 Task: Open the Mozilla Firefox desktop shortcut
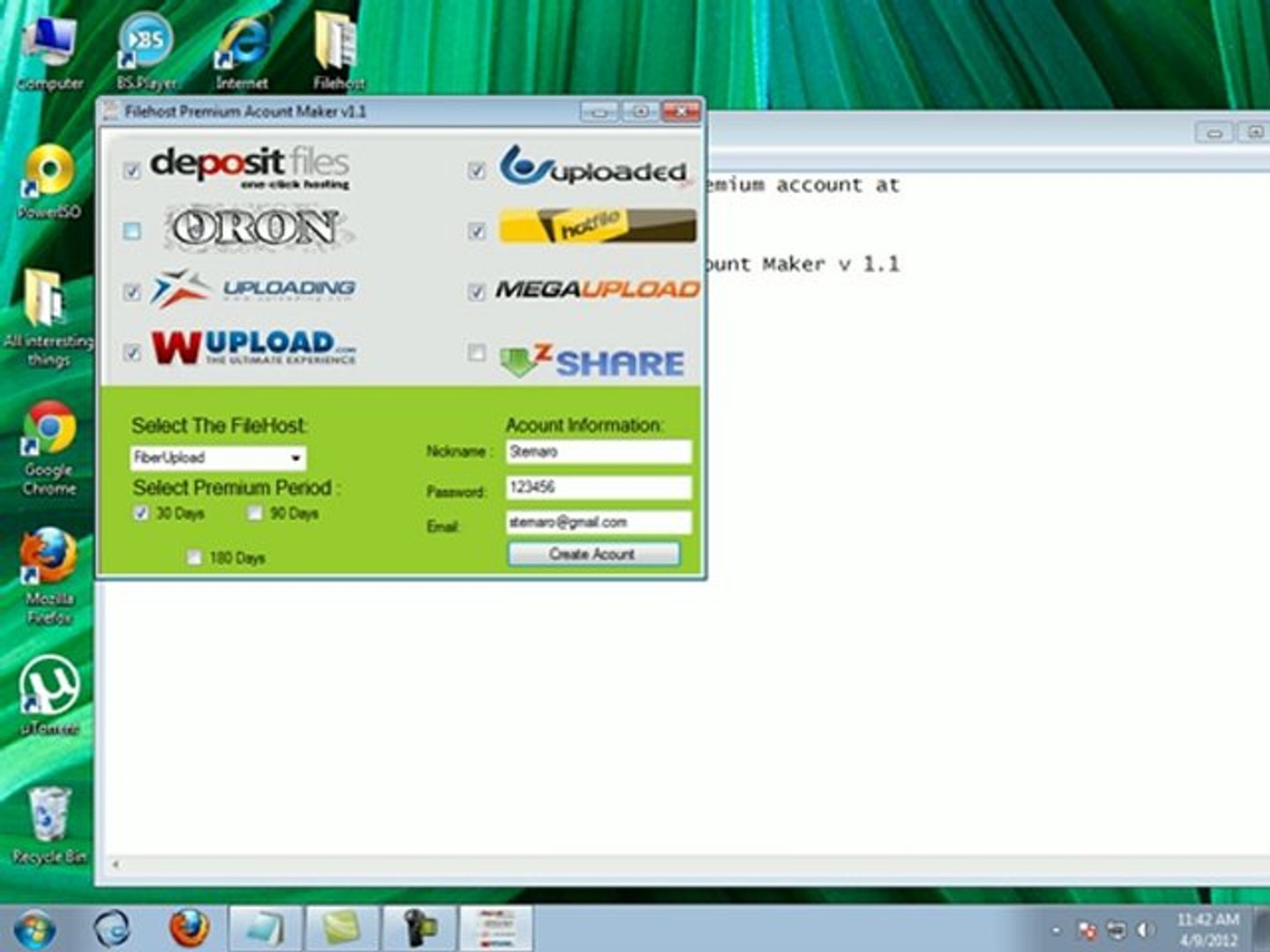click(x=49, y=576)
